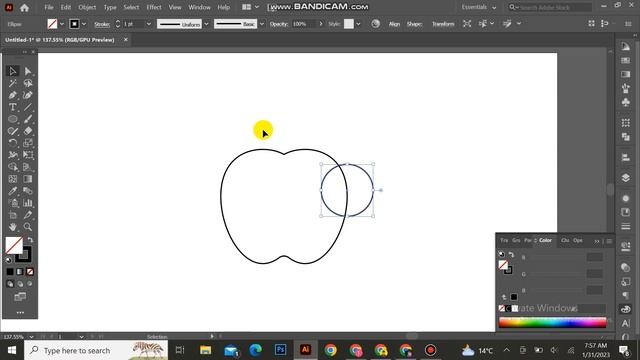Expand the stroke color dropdown in control bar
640x360 pixels.
click(84, 24)
